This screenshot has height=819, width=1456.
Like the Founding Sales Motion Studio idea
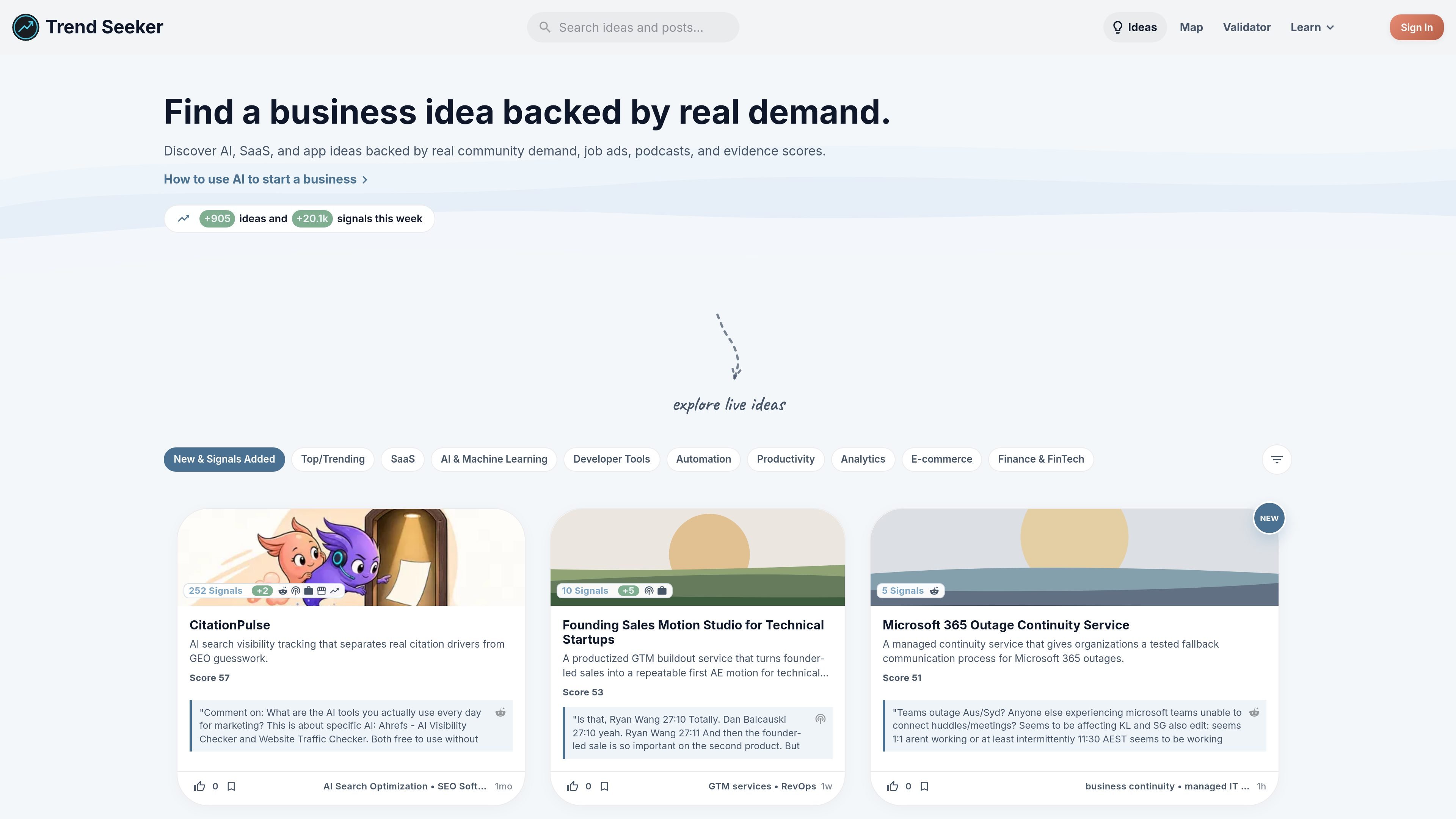(573, 786)
